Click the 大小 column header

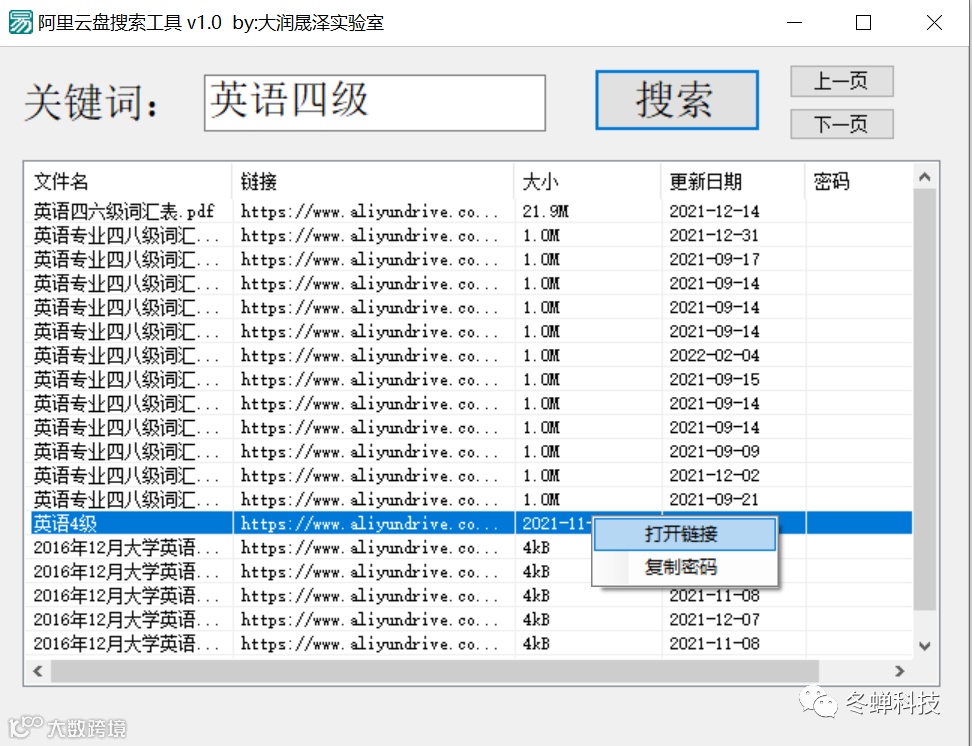click(588, 181)
